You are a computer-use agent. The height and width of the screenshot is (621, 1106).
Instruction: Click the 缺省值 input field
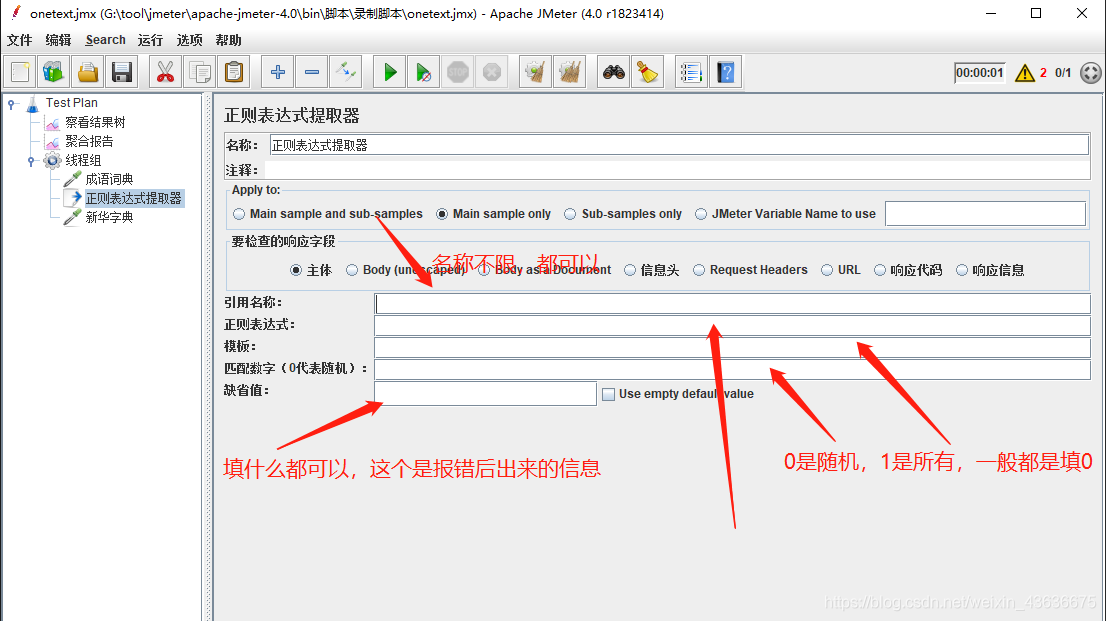tap(485, 393)
